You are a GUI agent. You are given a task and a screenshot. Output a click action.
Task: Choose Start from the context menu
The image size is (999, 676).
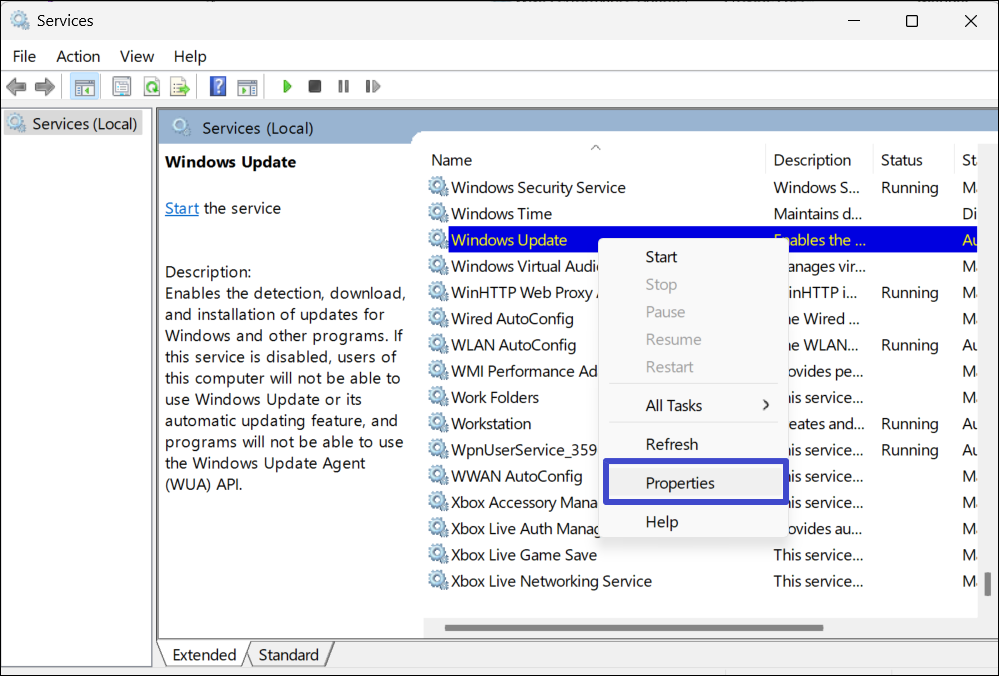pyautogui.click(x=661, y=257)
